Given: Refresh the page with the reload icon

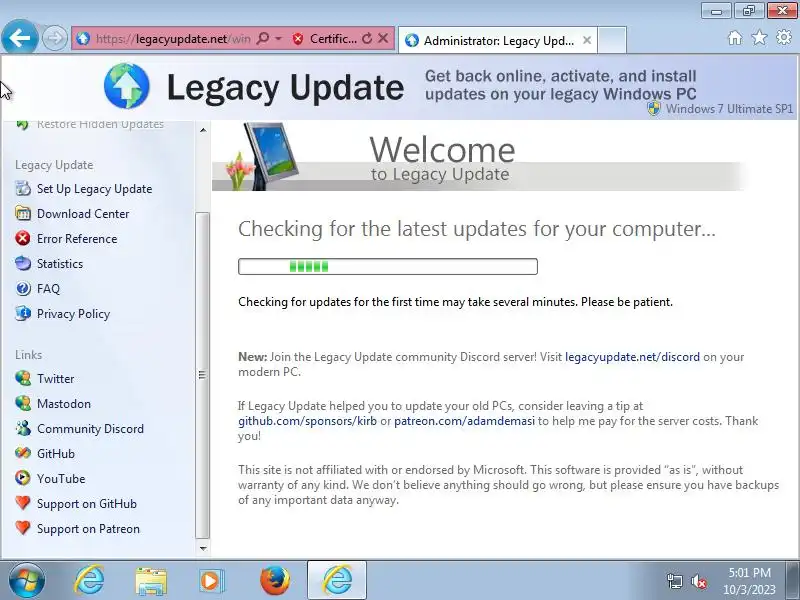Looking at the screenshot, I should click(367, 39).
